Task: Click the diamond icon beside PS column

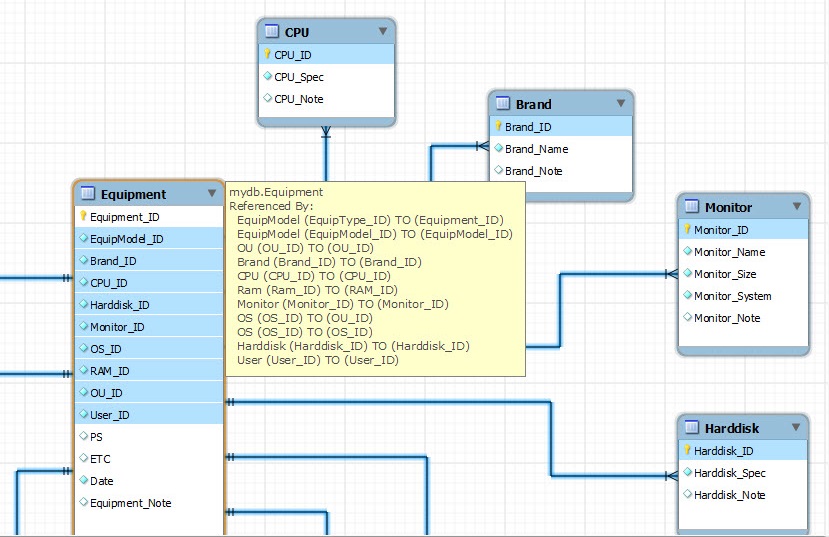Action: pos(83,436)
